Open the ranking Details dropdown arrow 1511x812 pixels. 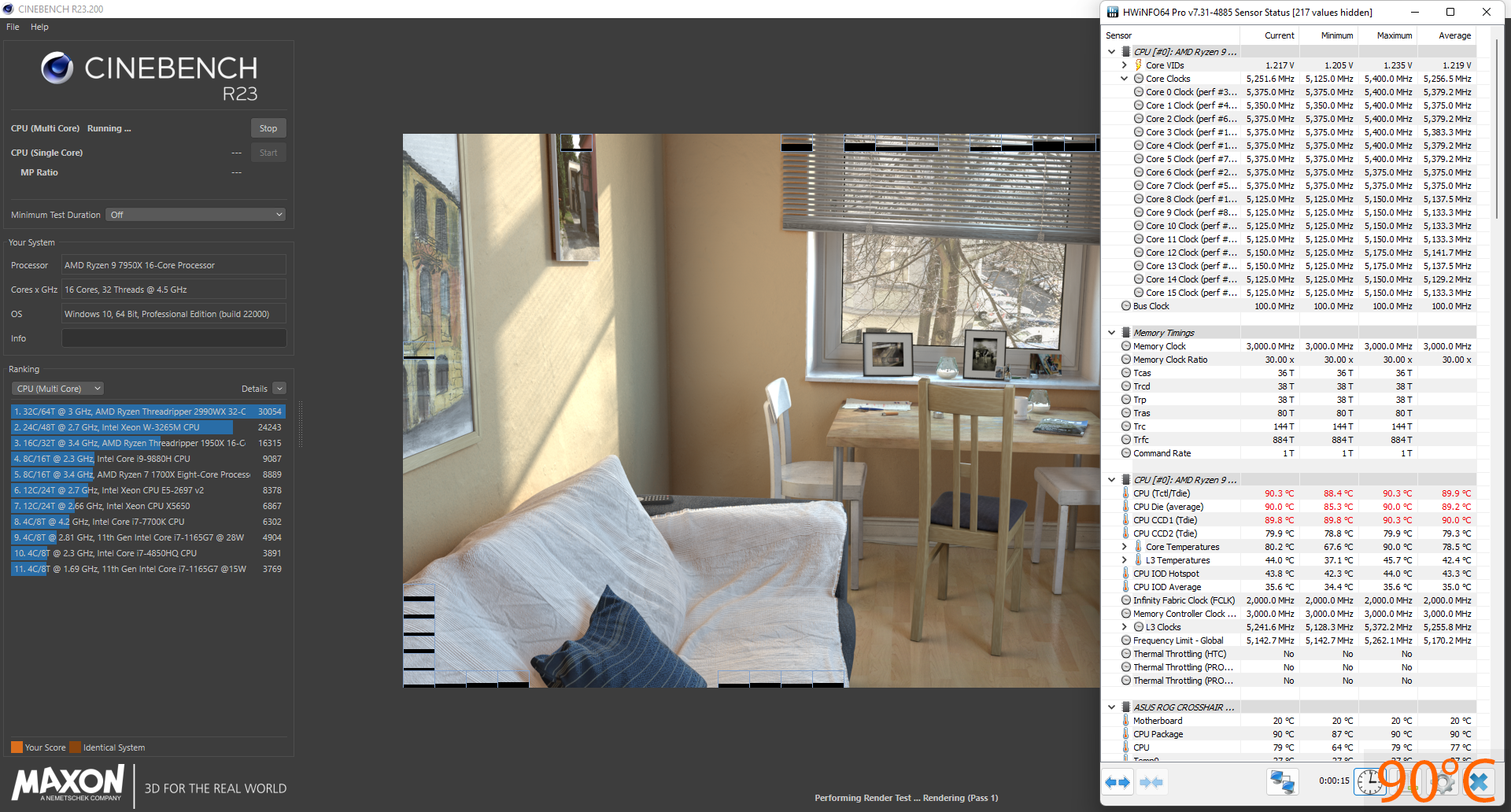click(x=279, y=389)
